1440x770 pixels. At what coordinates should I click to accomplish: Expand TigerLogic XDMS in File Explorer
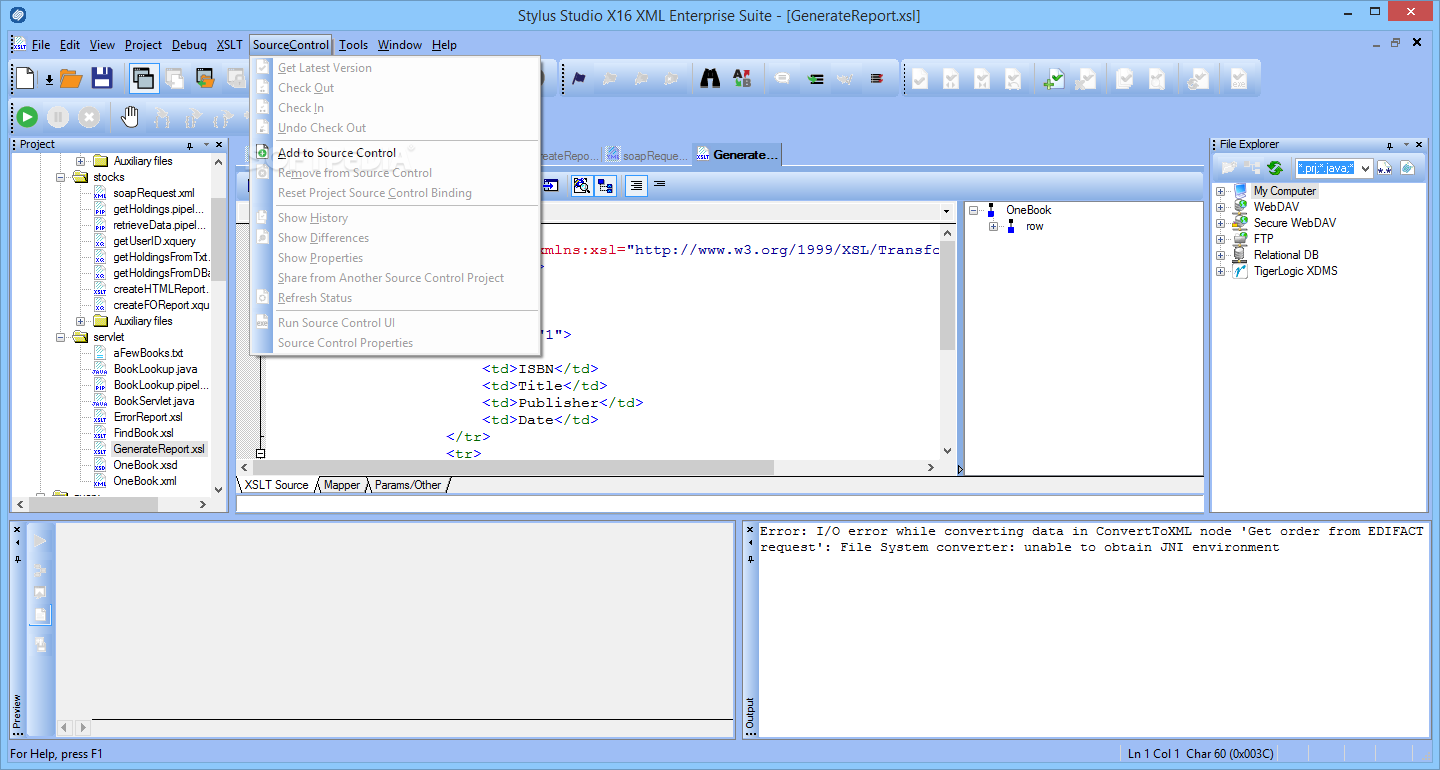1221,271
